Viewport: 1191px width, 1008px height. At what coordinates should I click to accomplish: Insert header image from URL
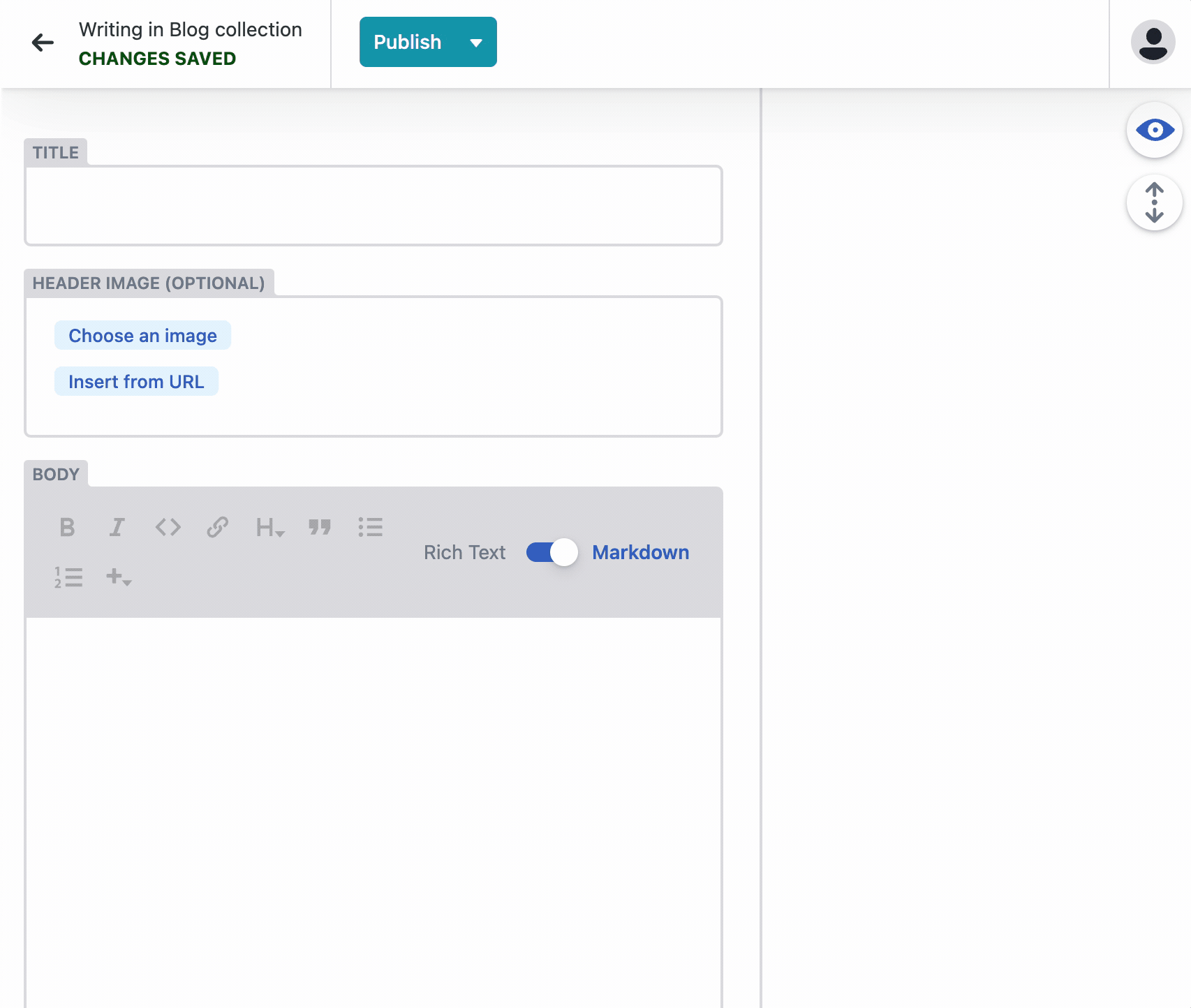pyautogui.click(x=136, y=381)
